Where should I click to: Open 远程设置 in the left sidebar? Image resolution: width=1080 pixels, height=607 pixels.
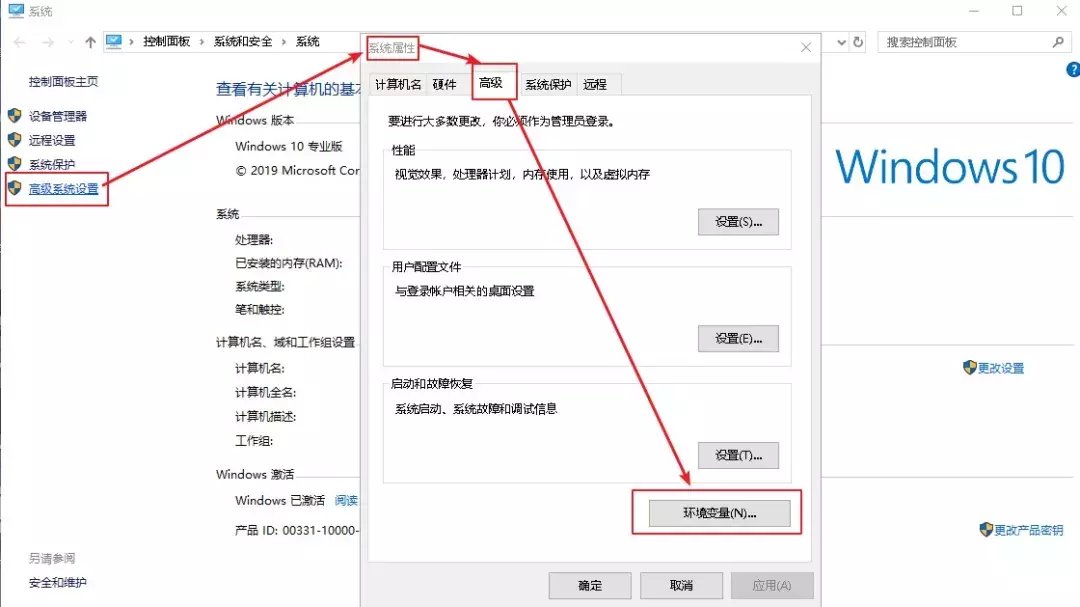(52, 141)
